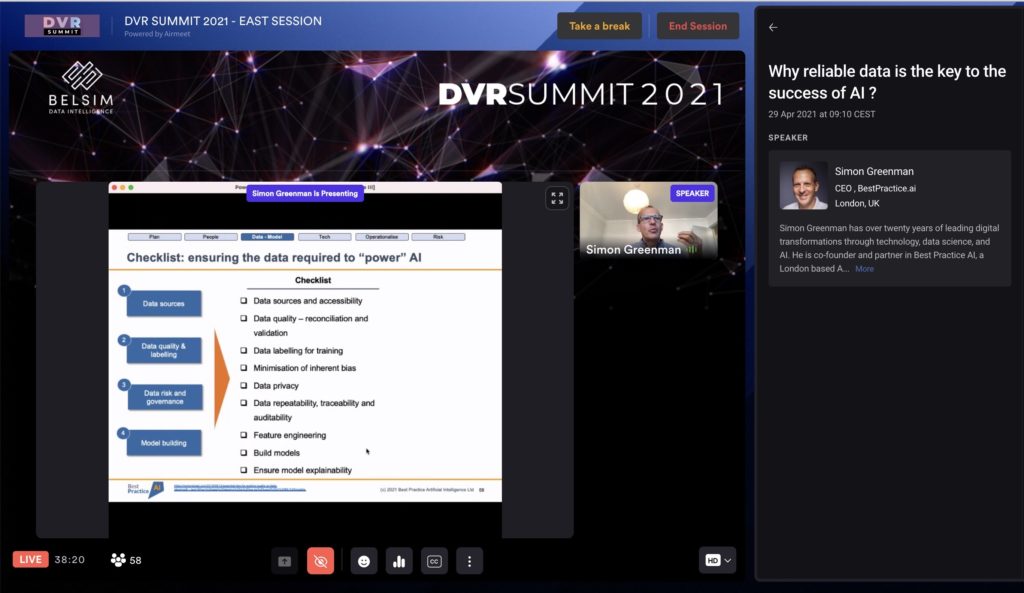
Task: Click Simon Greenman's speaker video tile
Action: [x=648, y=221]
